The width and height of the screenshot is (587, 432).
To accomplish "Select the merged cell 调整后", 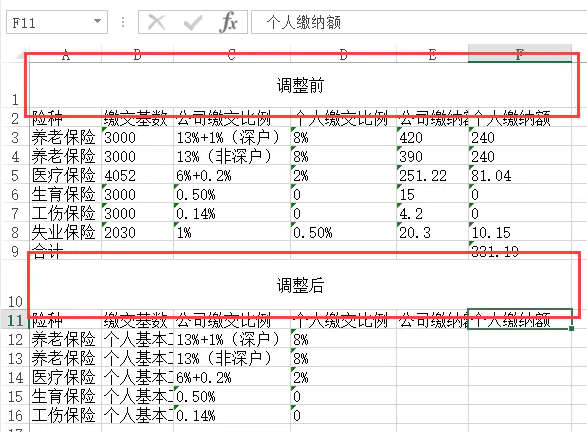I will click(x=300, y=285).
